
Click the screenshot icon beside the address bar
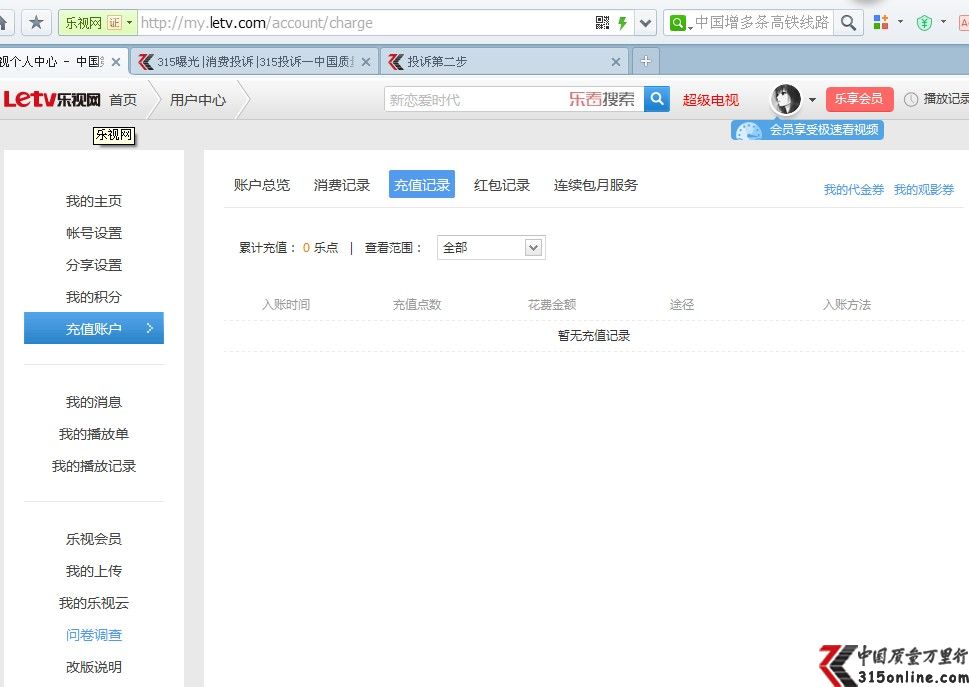coord(604,22)
